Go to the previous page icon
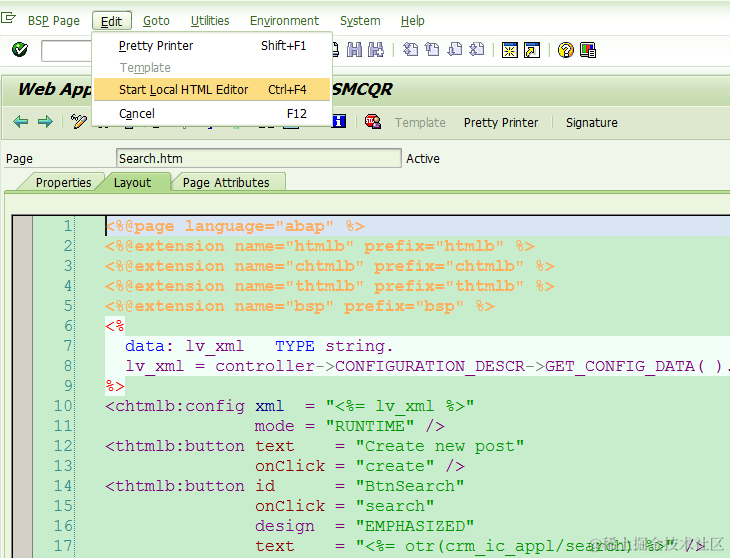Screen dimensions: 730x558 pyautogui.click(x=433, y=49)
